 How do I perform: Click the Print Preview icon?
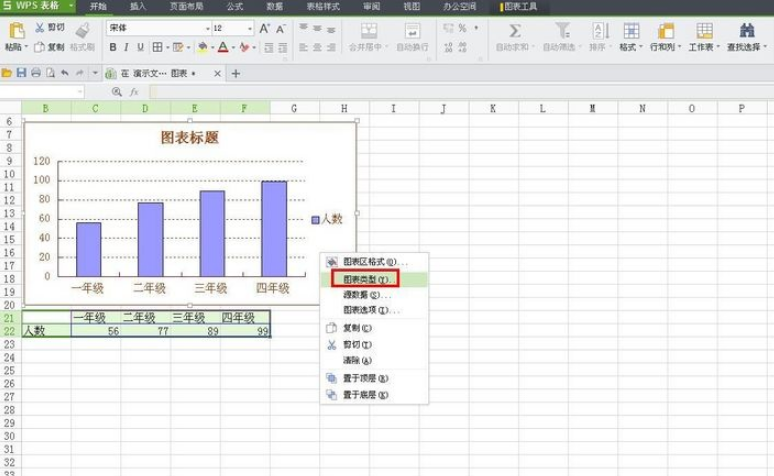tap(50, 73)
